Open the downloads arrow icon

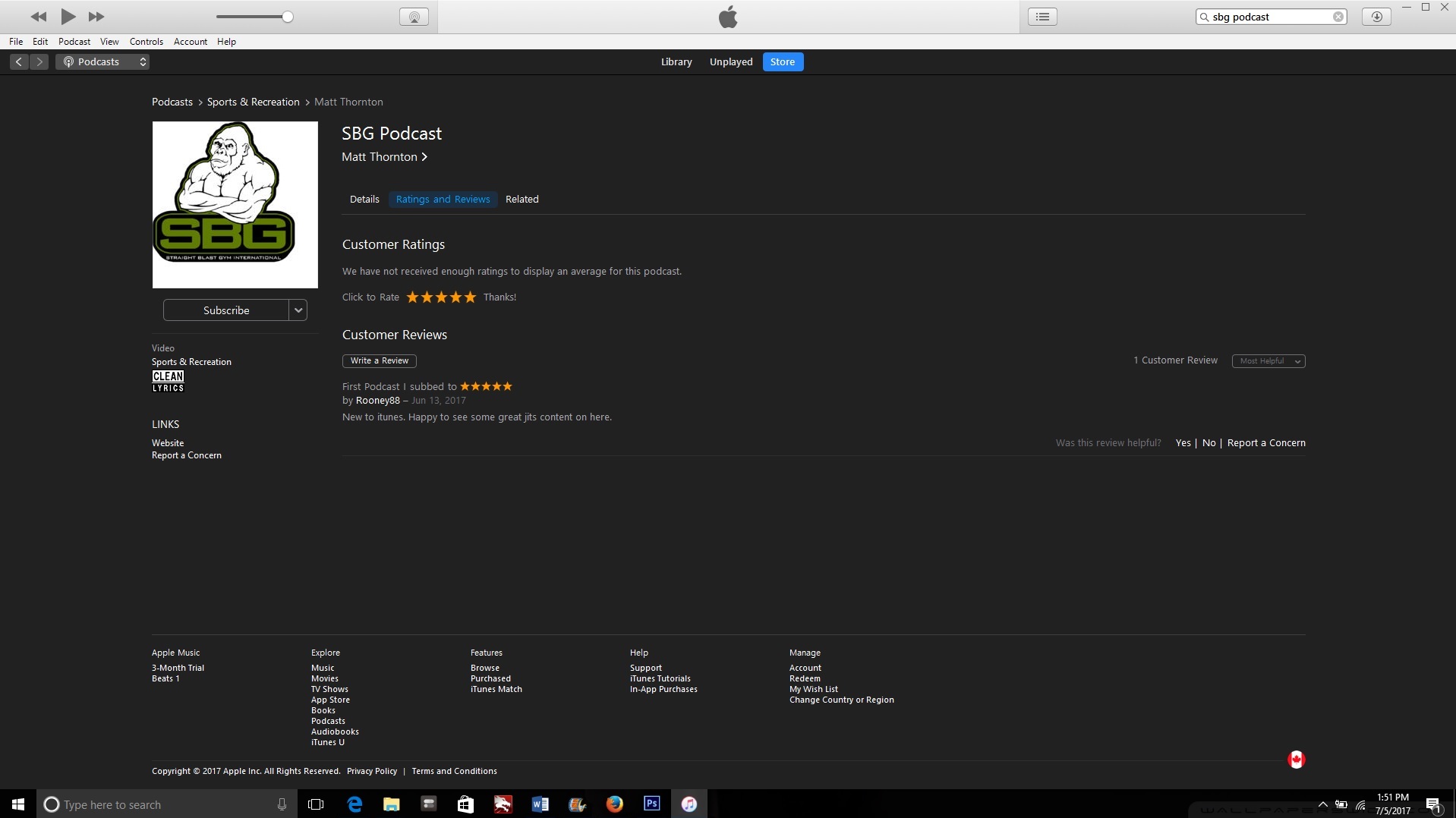click(x=1376, y=17)
